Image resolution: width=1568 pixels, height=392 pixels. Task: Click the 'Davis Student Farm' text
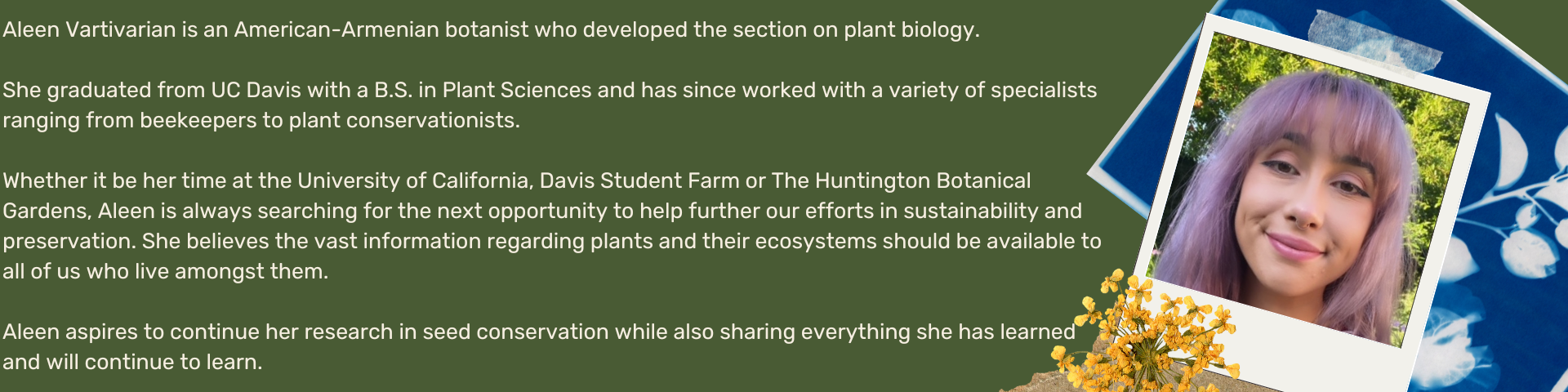tap(639, 181)
